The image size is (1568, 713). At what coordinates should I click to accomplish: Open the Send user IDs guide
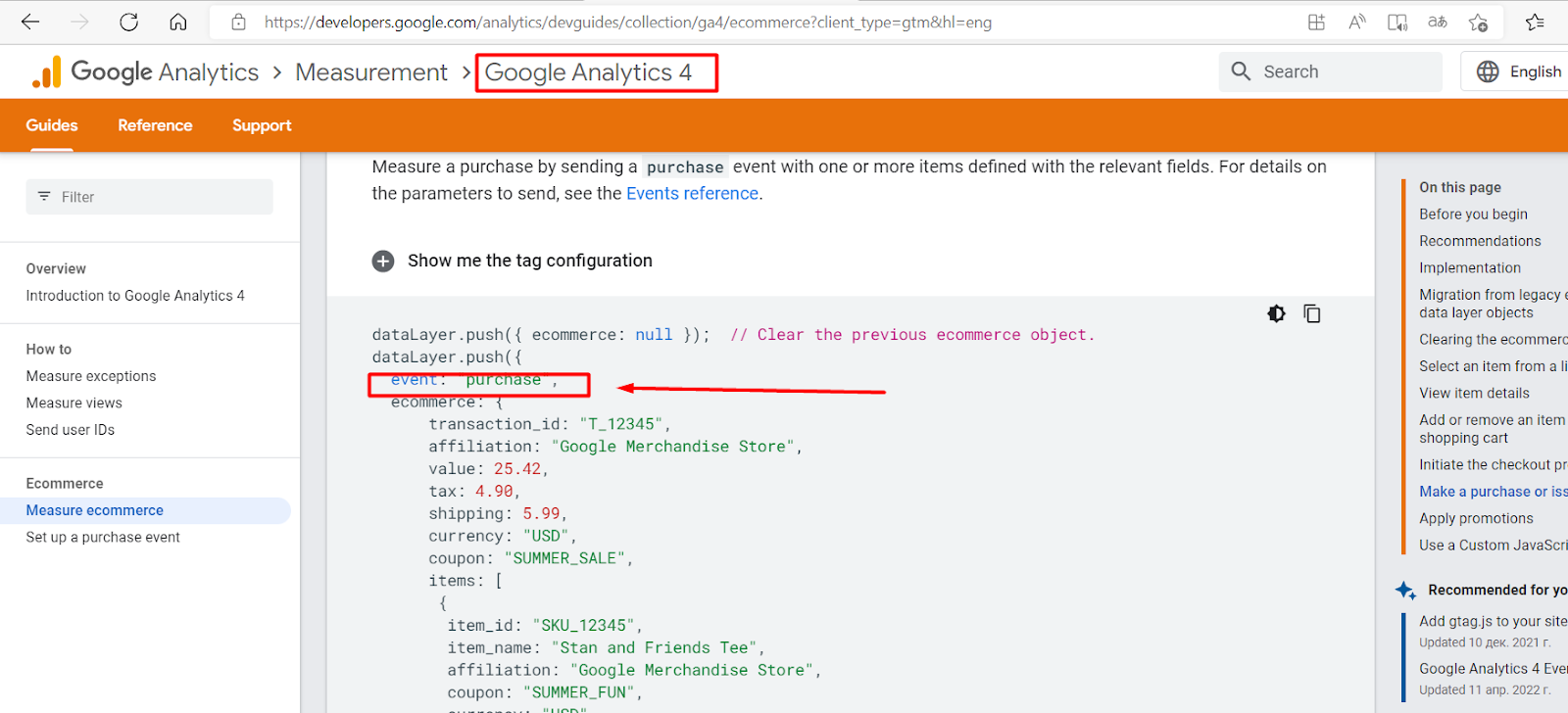[71, 430]
